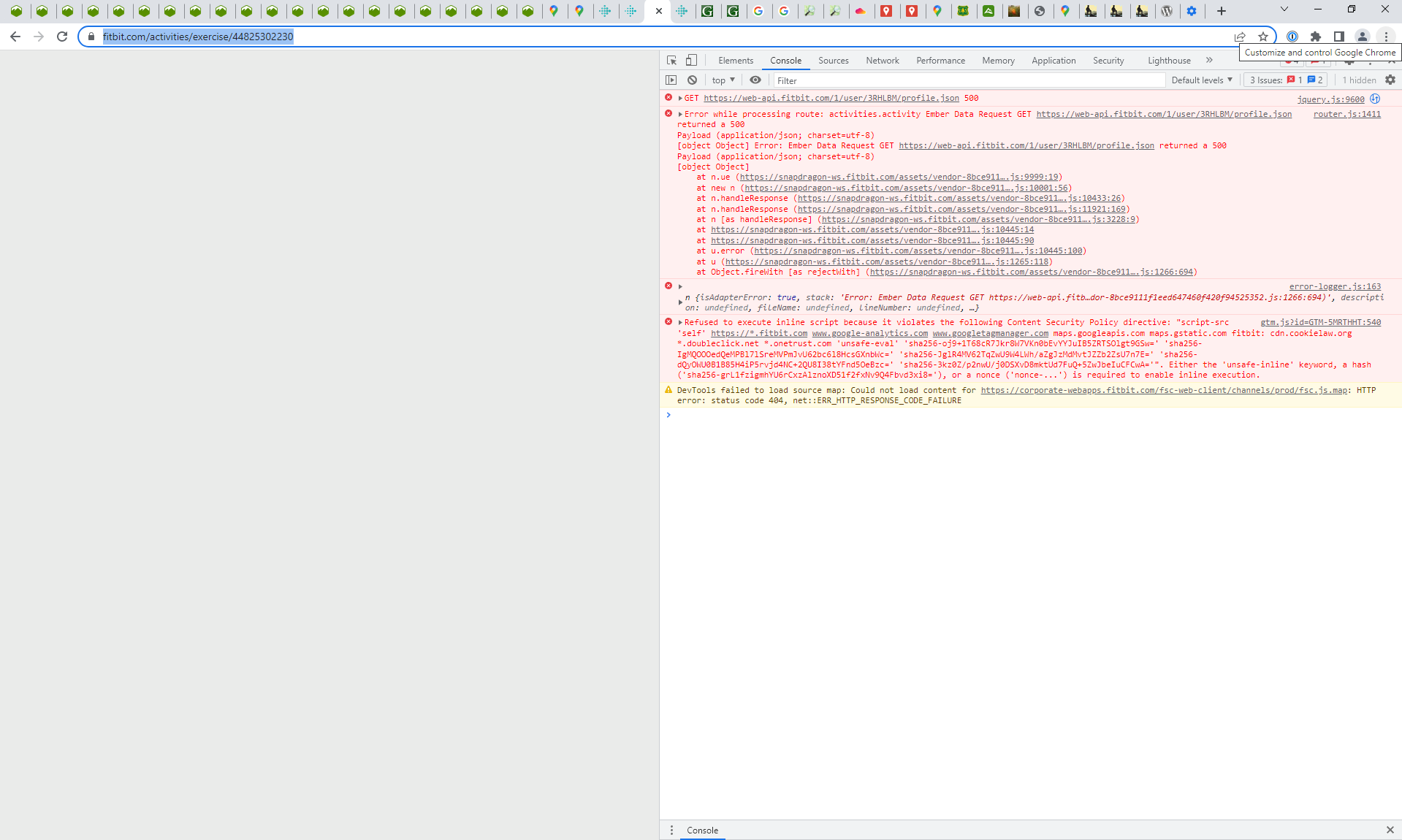Image resolution: width=1402 pixels, height=840 pixels.
Task: Open the fsc.js.map source map URL
Action: (x=1164, y=390)
